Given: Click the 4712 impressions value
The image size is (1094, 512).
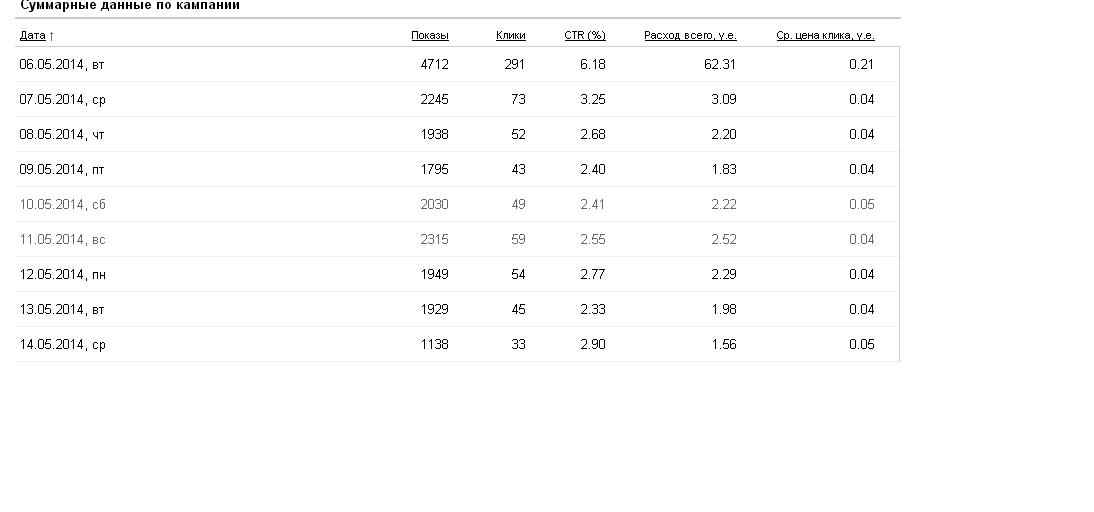Looking at the screenshot, I should point(434,65).
